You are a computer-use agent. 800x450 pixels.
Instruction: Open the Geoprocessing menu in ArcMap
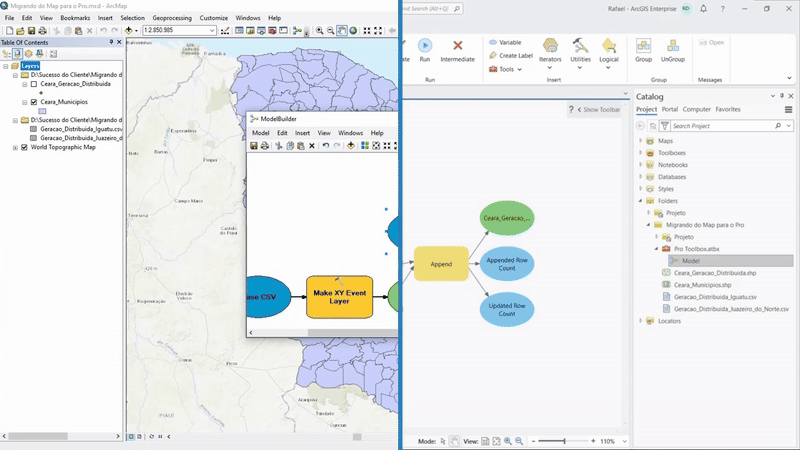click(x=172, y=18)
